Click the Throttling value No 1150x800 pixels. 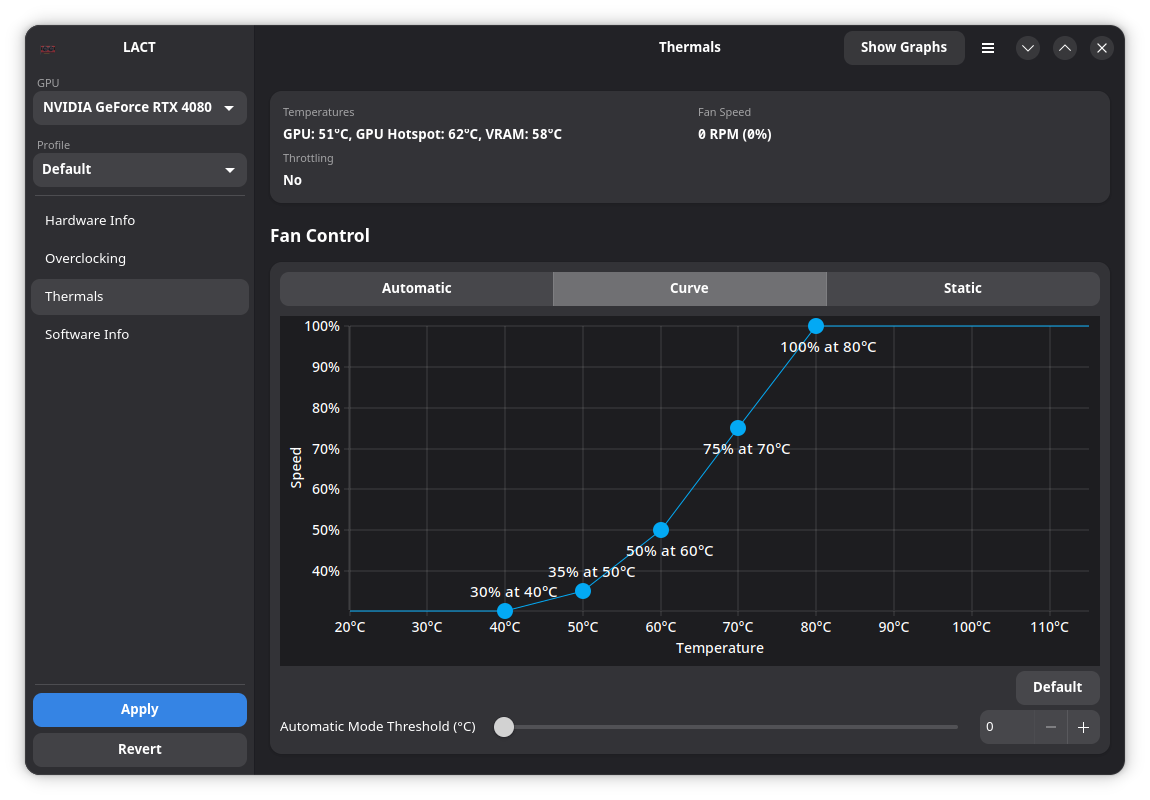292,180
